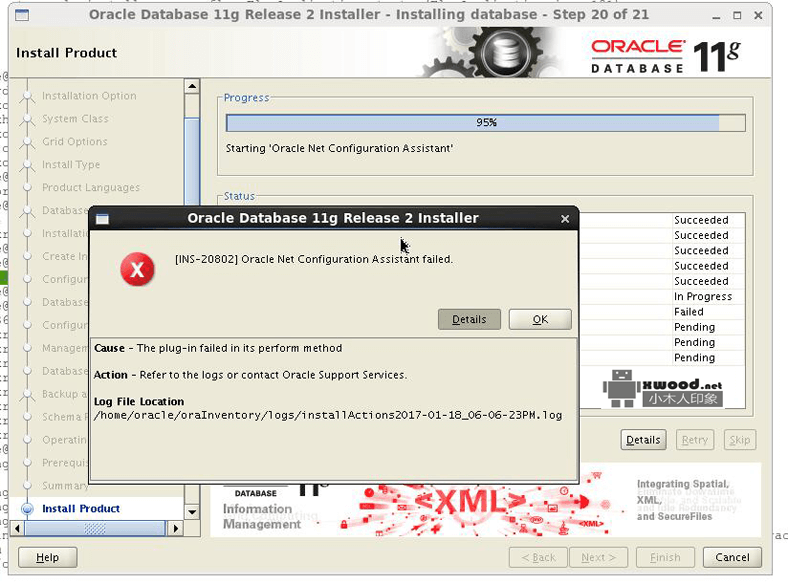Open Details below the status list

[643, 440]
